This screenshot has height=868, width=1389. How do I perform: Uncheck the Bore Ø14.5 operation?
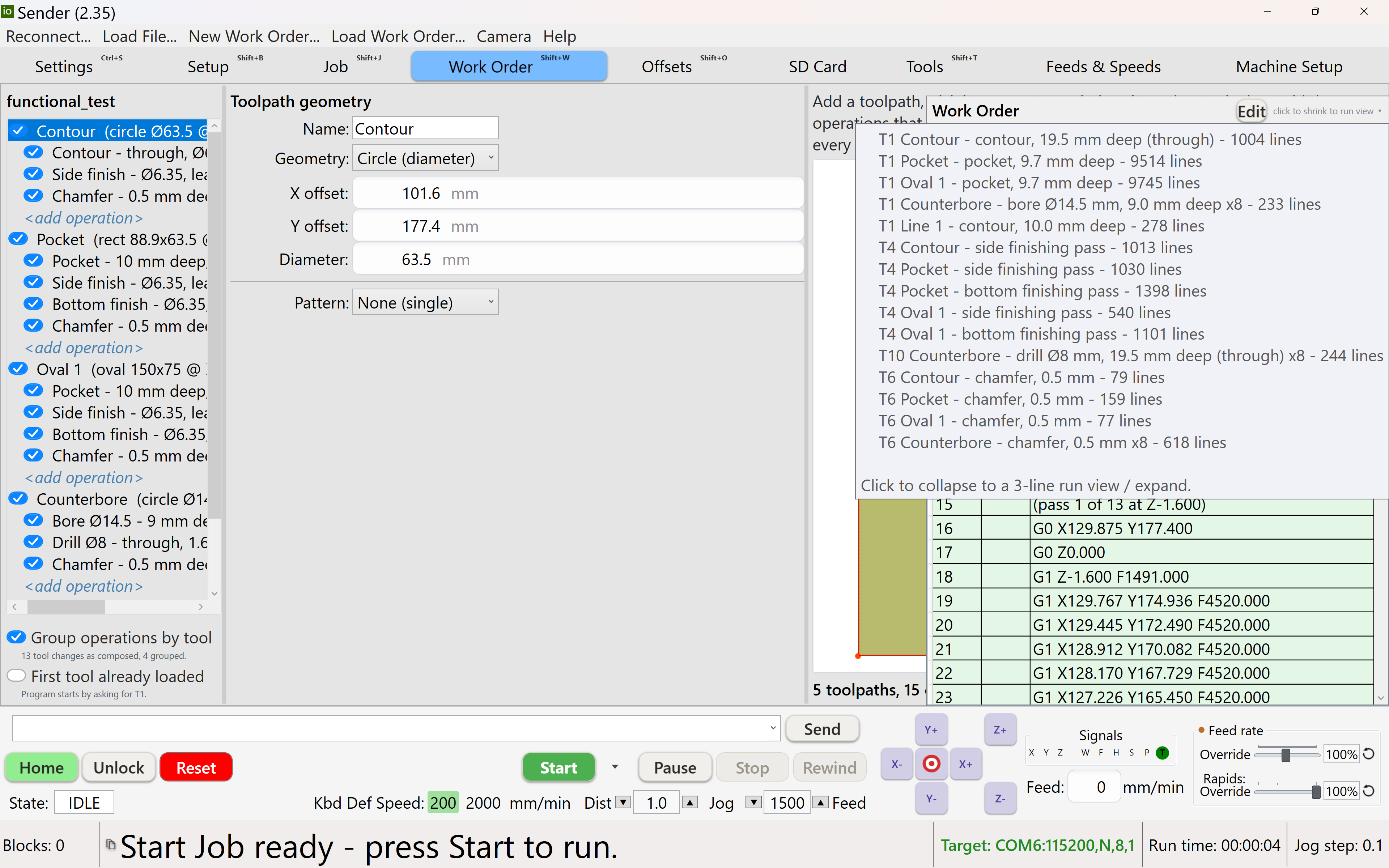click(x=34, y=521)
